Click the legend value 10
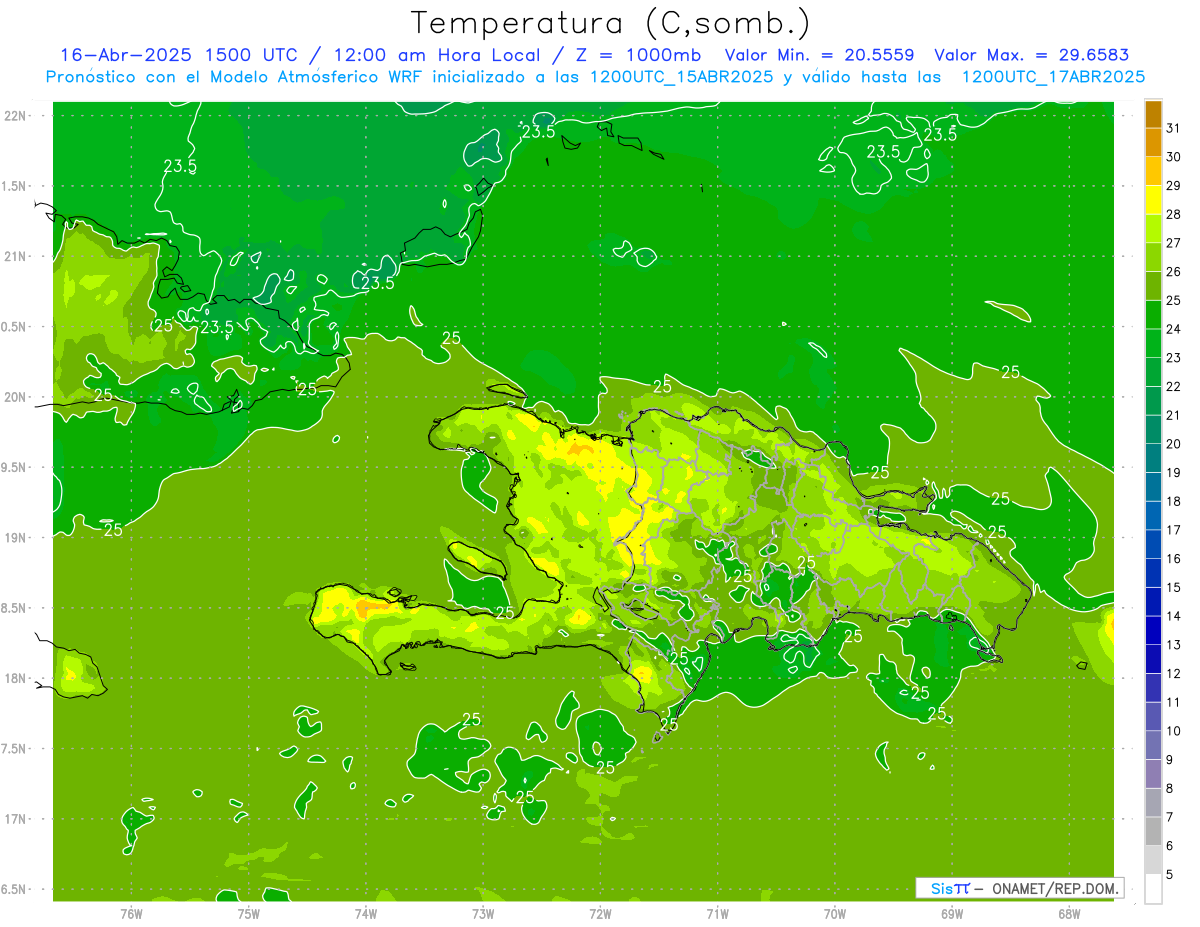This screenshot has width=1200, height=927. pyautogui.click(x=1173, y=731)
